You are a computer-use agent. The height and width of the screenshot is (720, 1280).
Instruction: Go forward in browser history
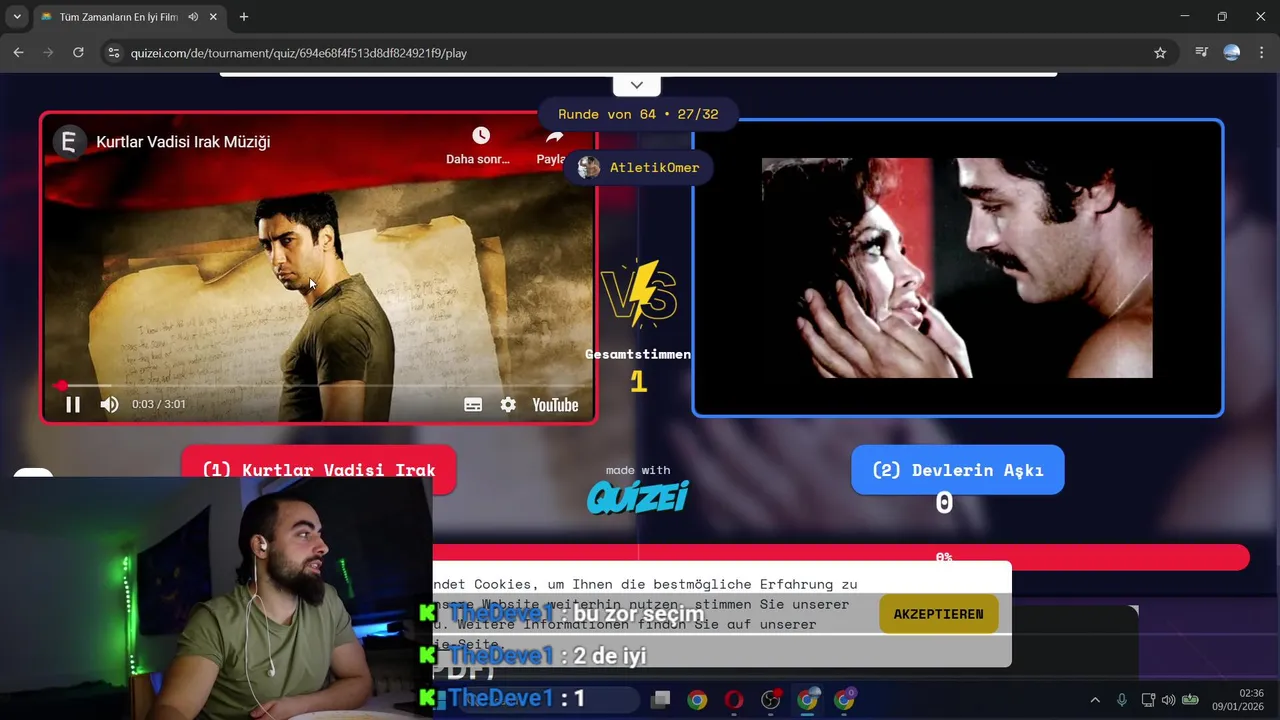[x=48, y=53]
